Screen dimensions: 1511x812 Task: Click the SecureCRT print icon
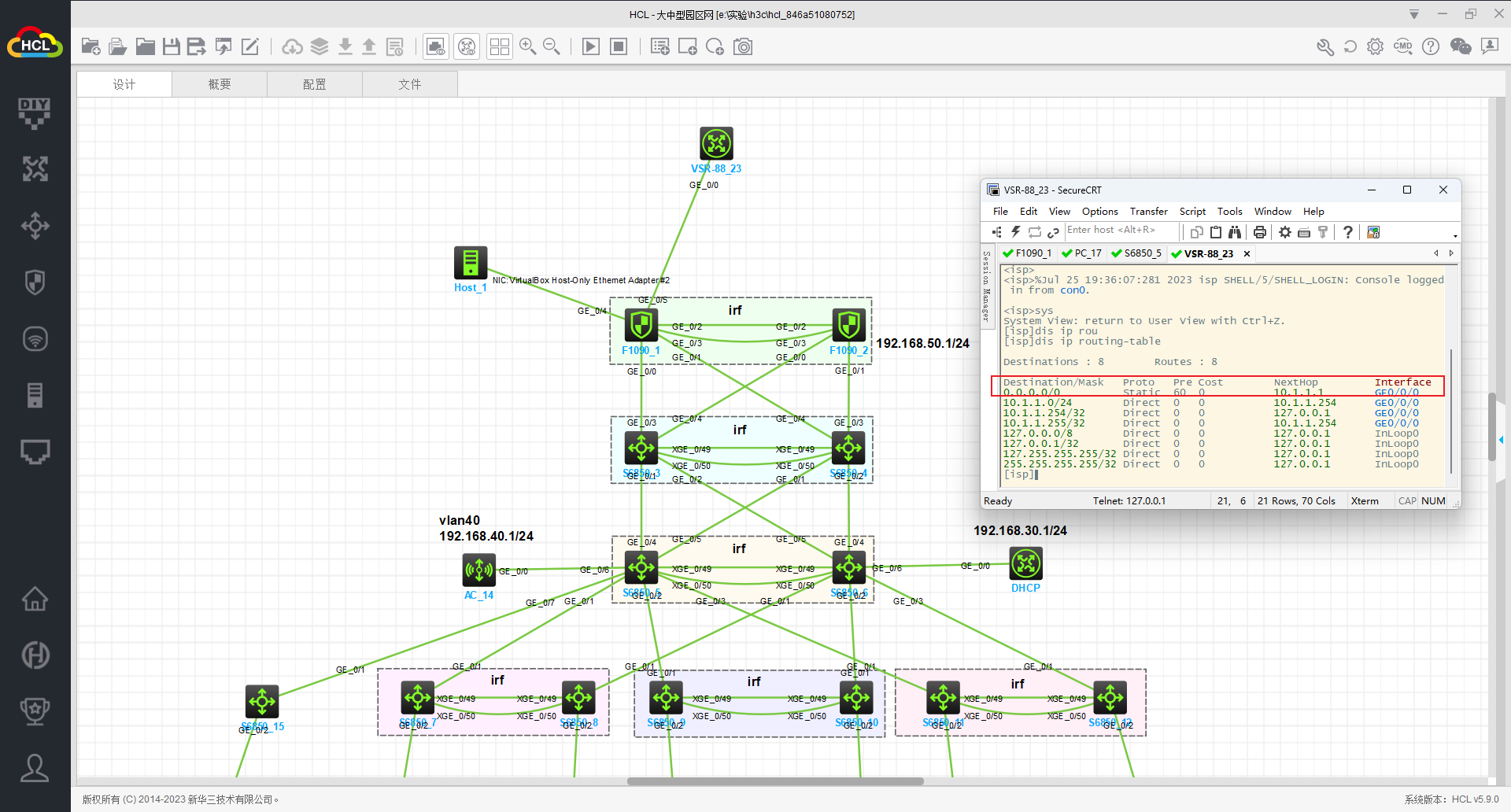(1260, 232)
